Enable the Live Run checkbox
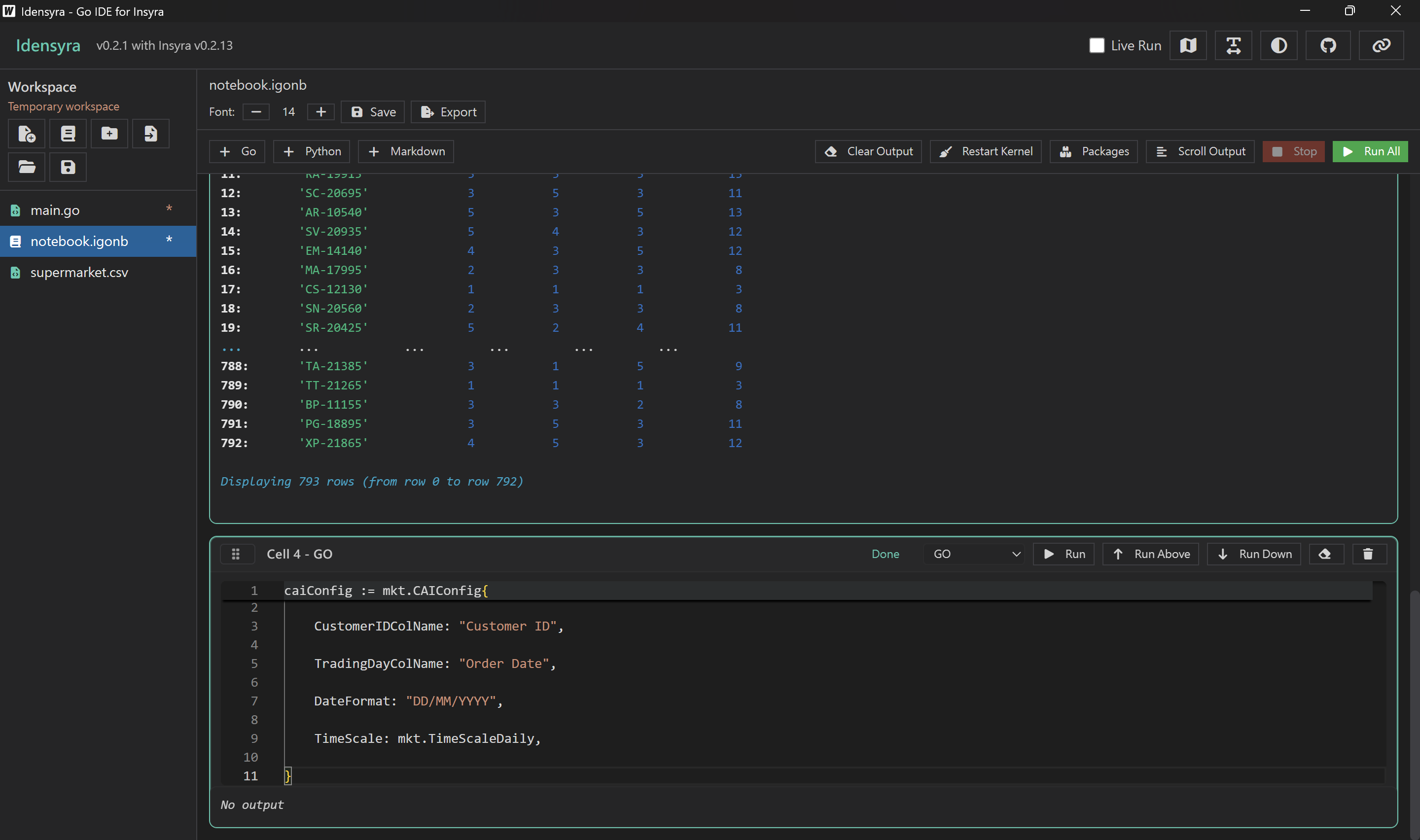The image size is (1420, 840). 1096,45
